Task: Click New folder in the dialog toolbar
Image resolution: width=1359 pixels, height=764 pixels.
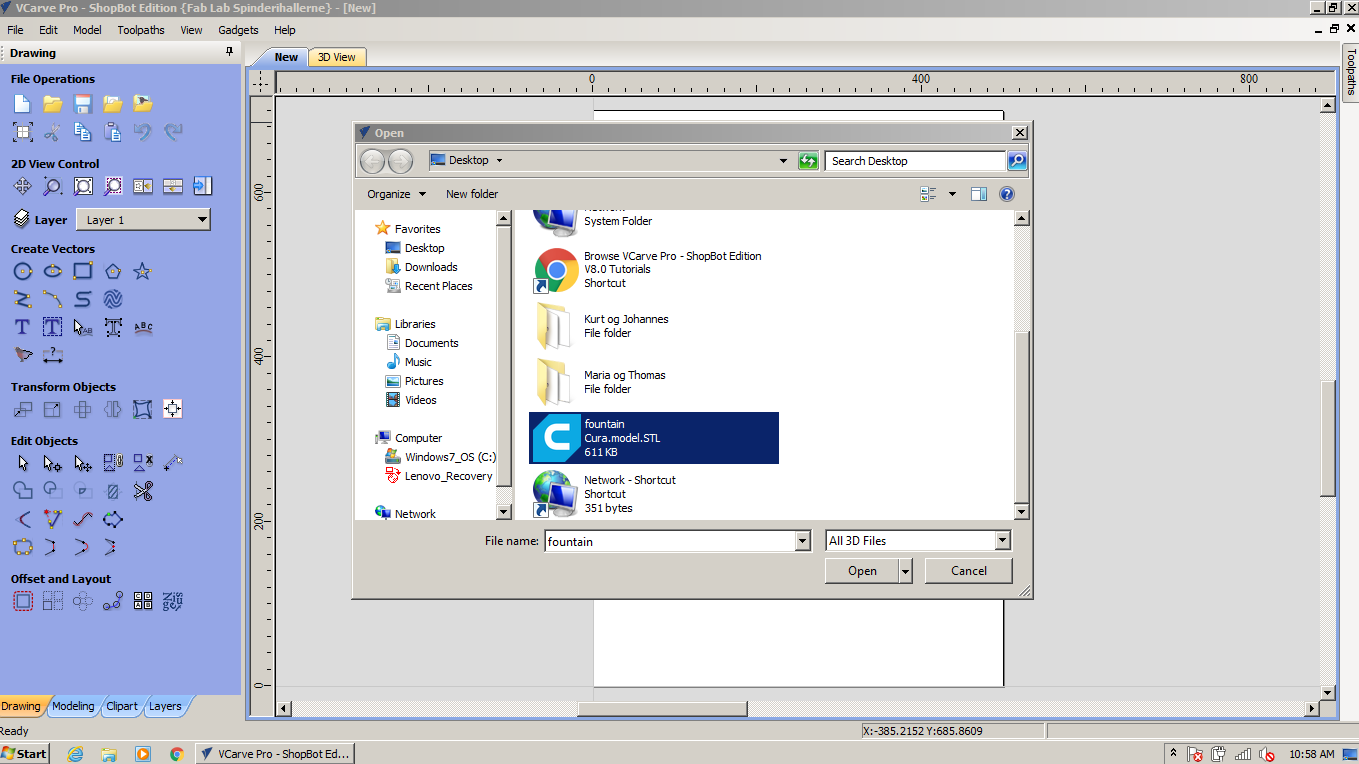Action: 472,194
